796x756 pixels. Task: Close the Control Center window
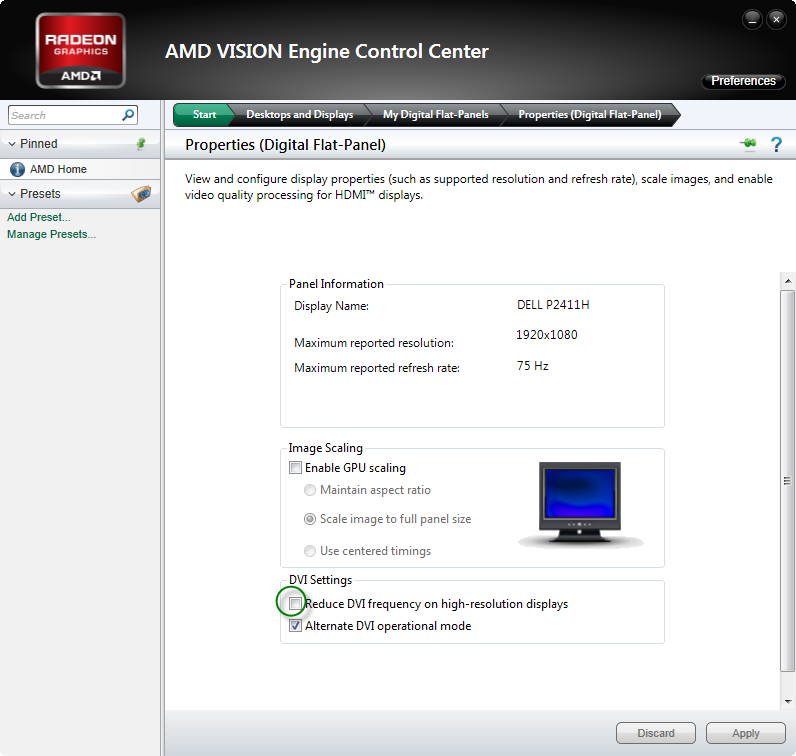(x=776, y=20)
